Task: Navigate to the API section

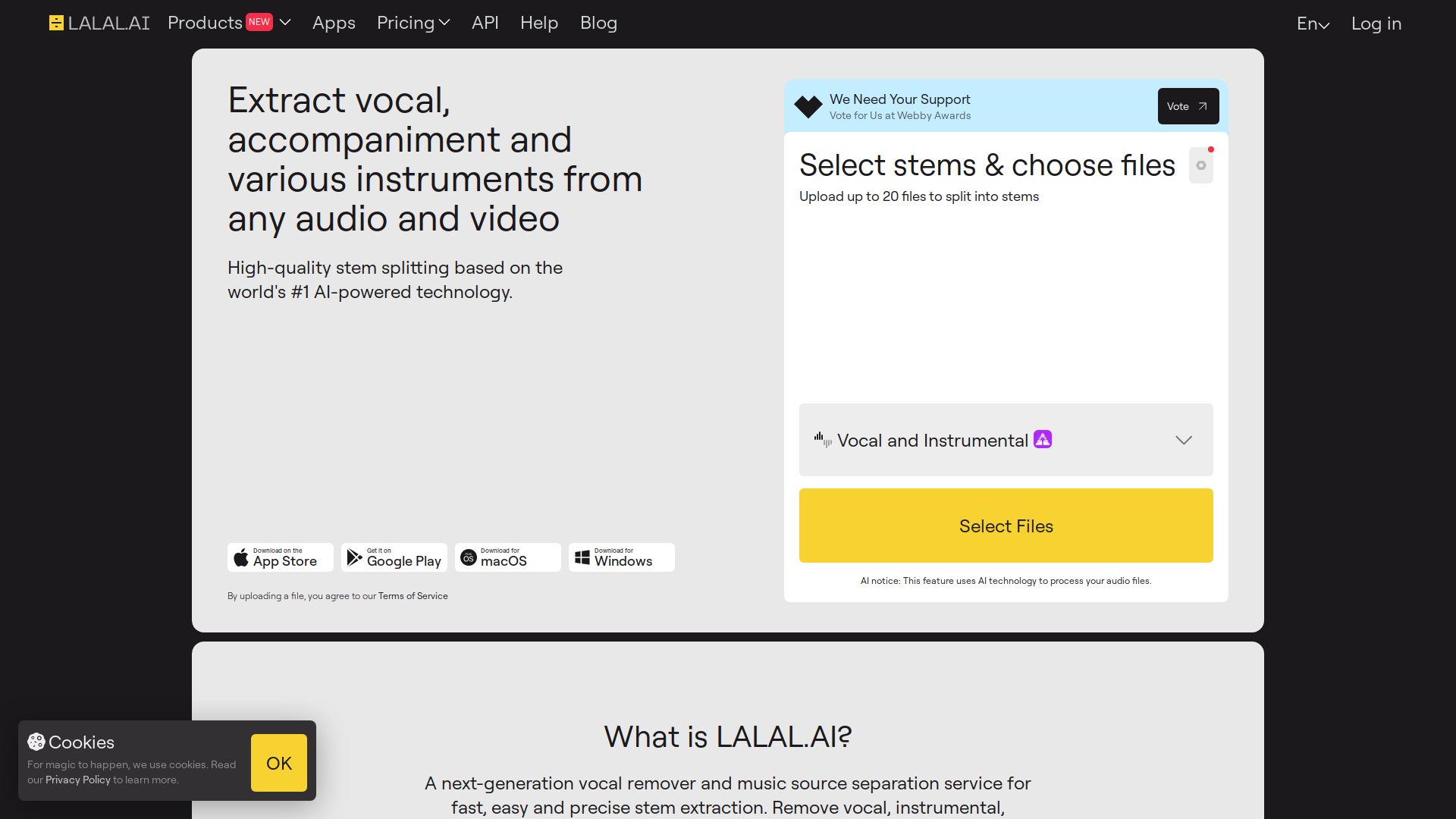Action: tap(485, 23)
